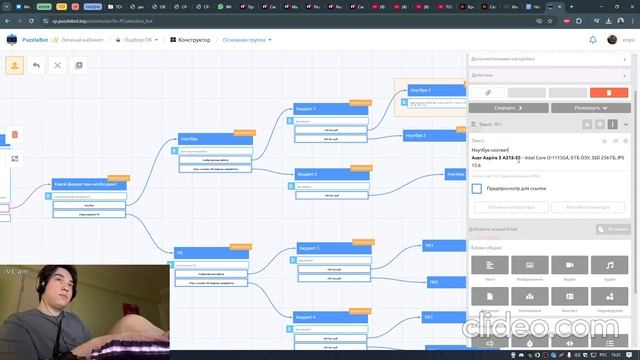
Task: Undo the last constructor action
Action: 36,65
